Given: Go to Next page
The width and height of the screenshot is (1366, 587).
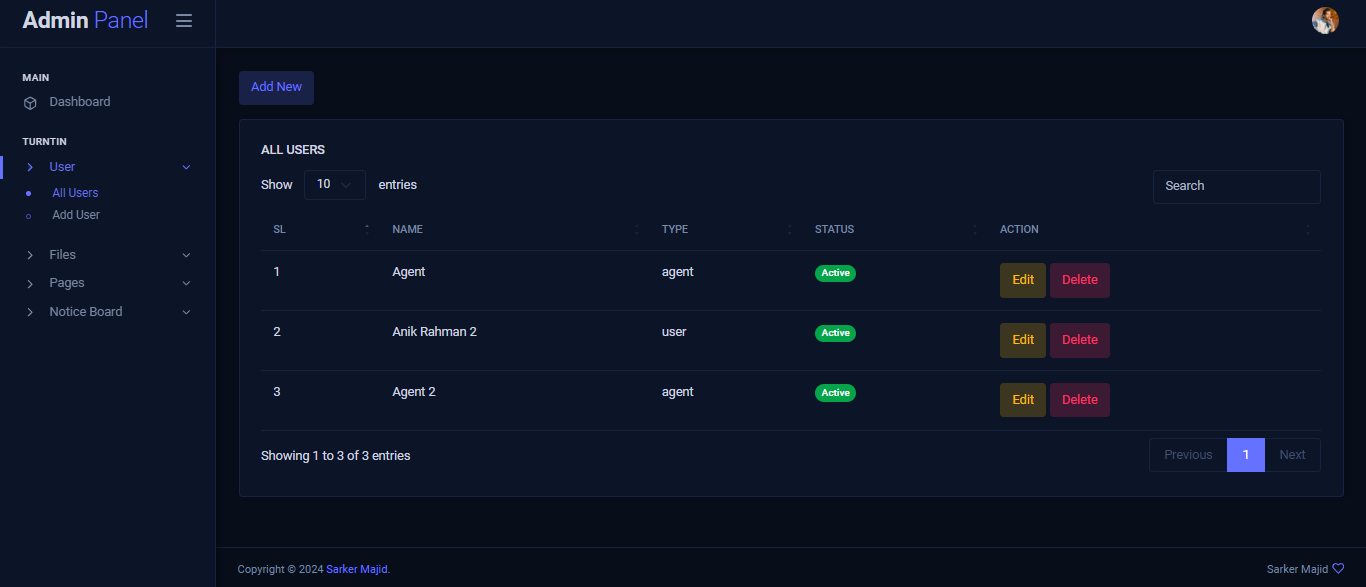Looking at the screenshot, I should [1292, 455].
